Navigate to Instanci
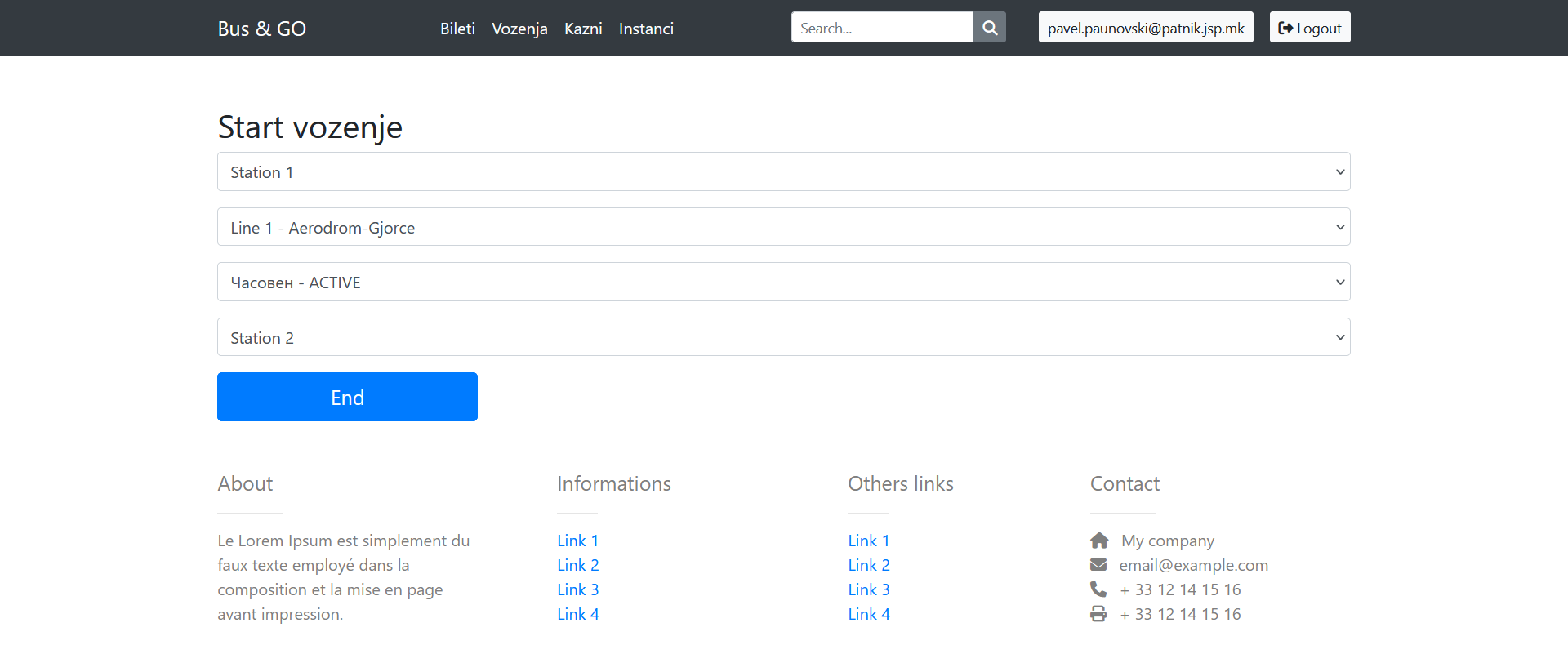 tap(646, 29)
